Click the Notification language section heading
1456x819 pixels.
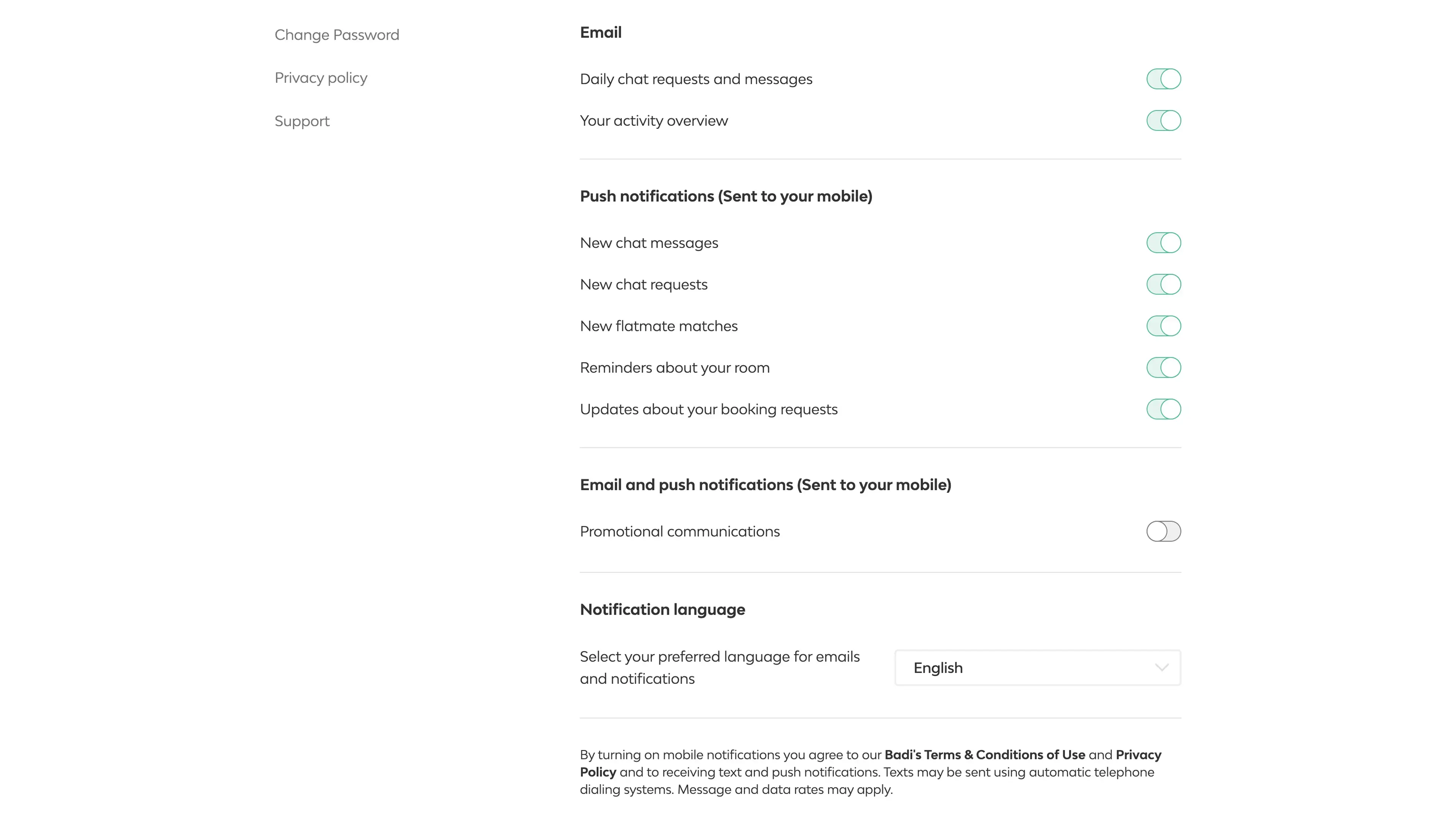coord(662,609)
